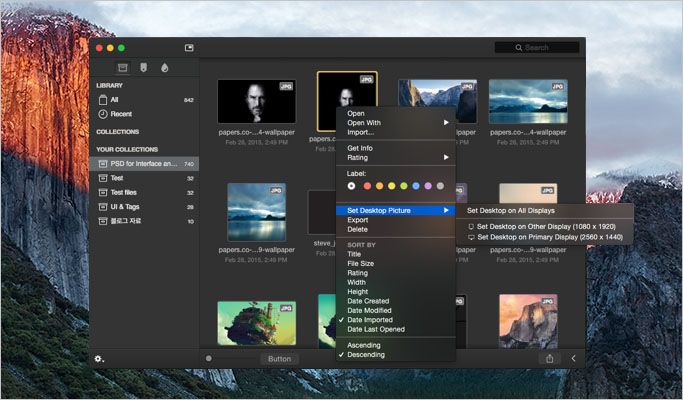Viewport: 683px width, 400px height.
Task: Click the 블로그 자료 collection box icon
Action: (x=103, y=221)
